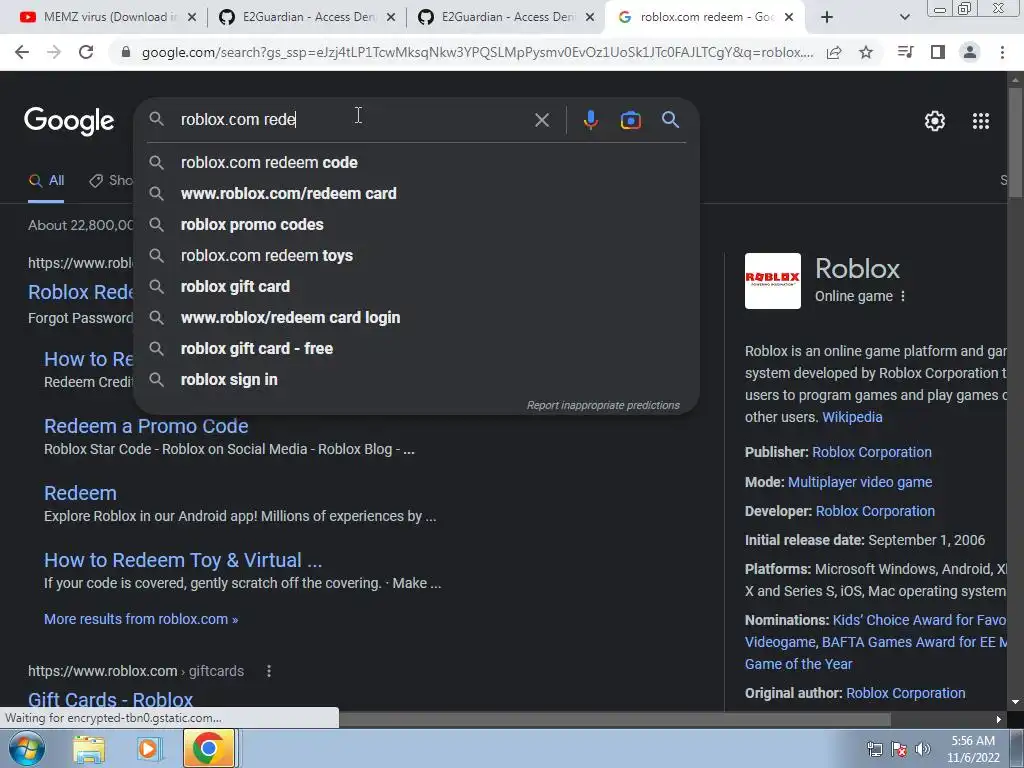Switch to first E2Guardian Access Denied tab
1024x768 pixels.
click(x=308, y=18)
